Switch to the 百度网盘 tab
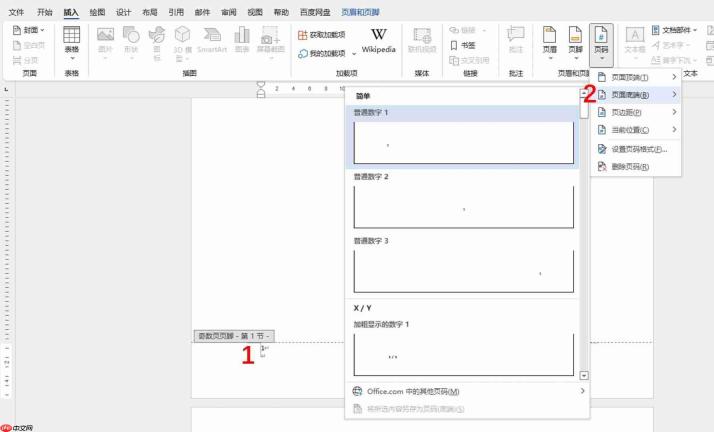The width and height of the screenshot is (714, 432). click(x=315, y=12)
